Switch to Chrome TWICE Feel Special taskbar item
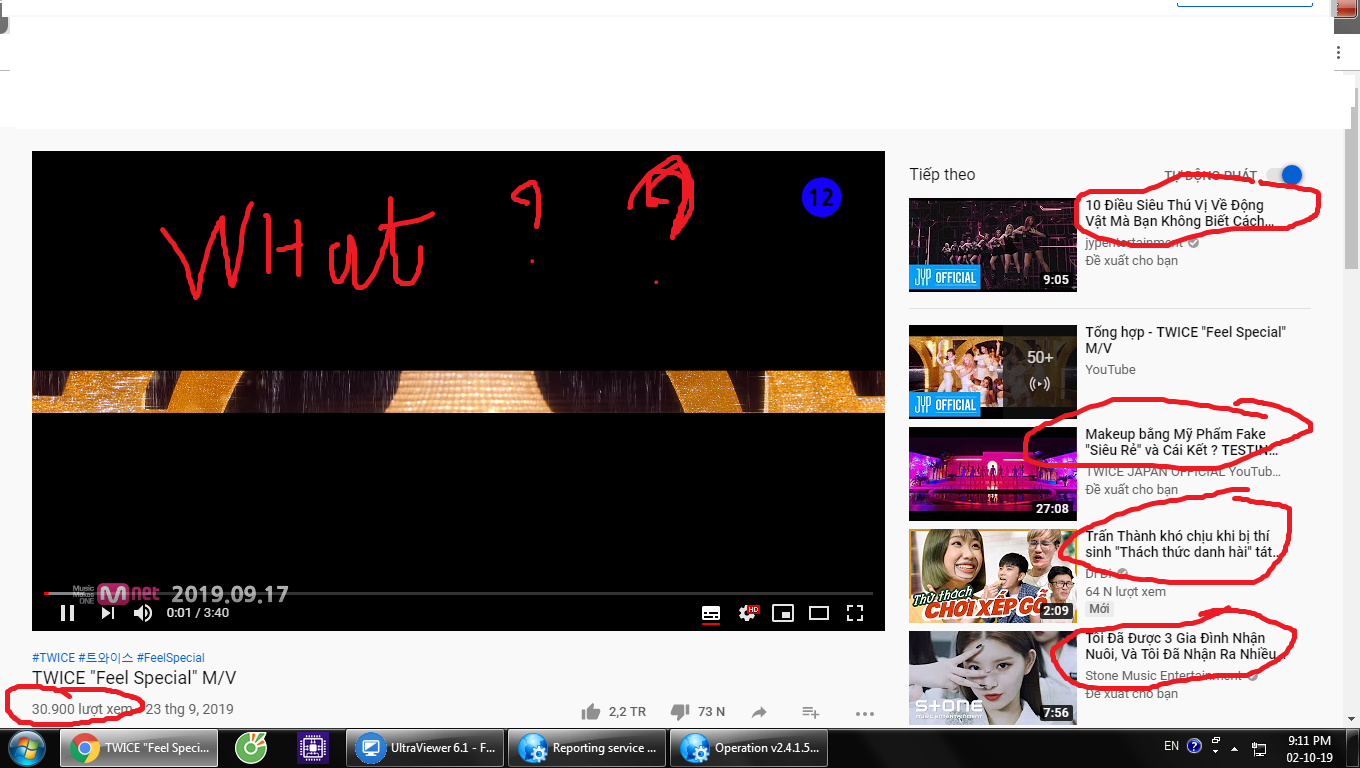The image size is (1360, 768). point(141,747)
